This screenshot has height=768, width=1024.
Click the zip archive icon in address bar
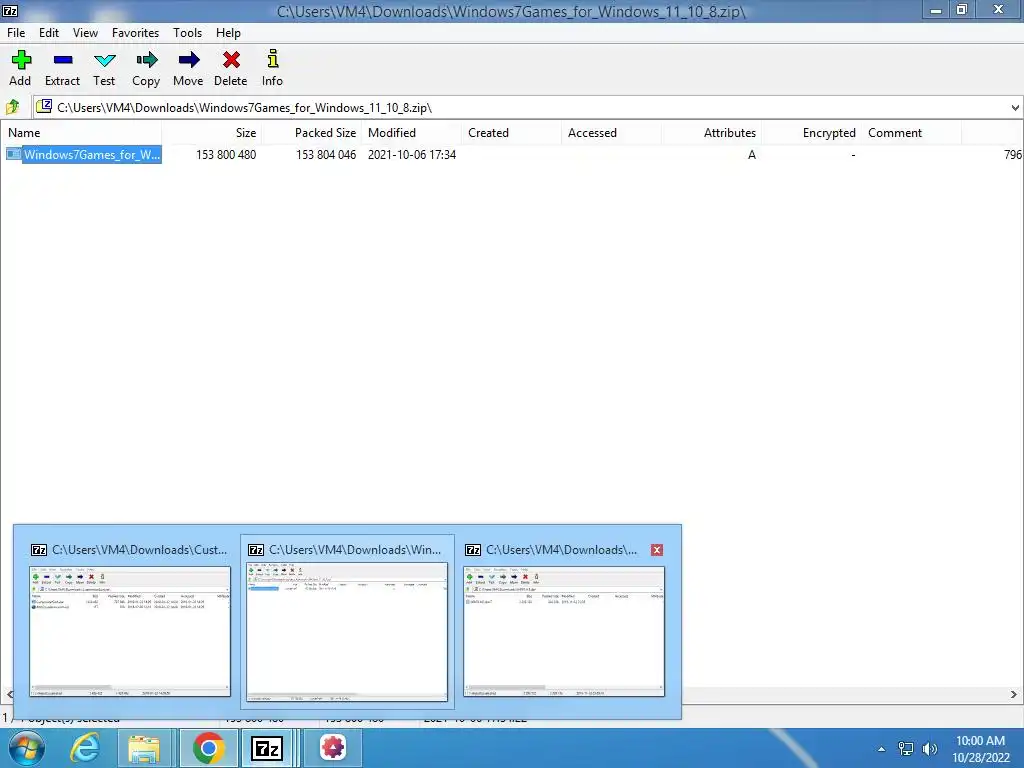44,106
